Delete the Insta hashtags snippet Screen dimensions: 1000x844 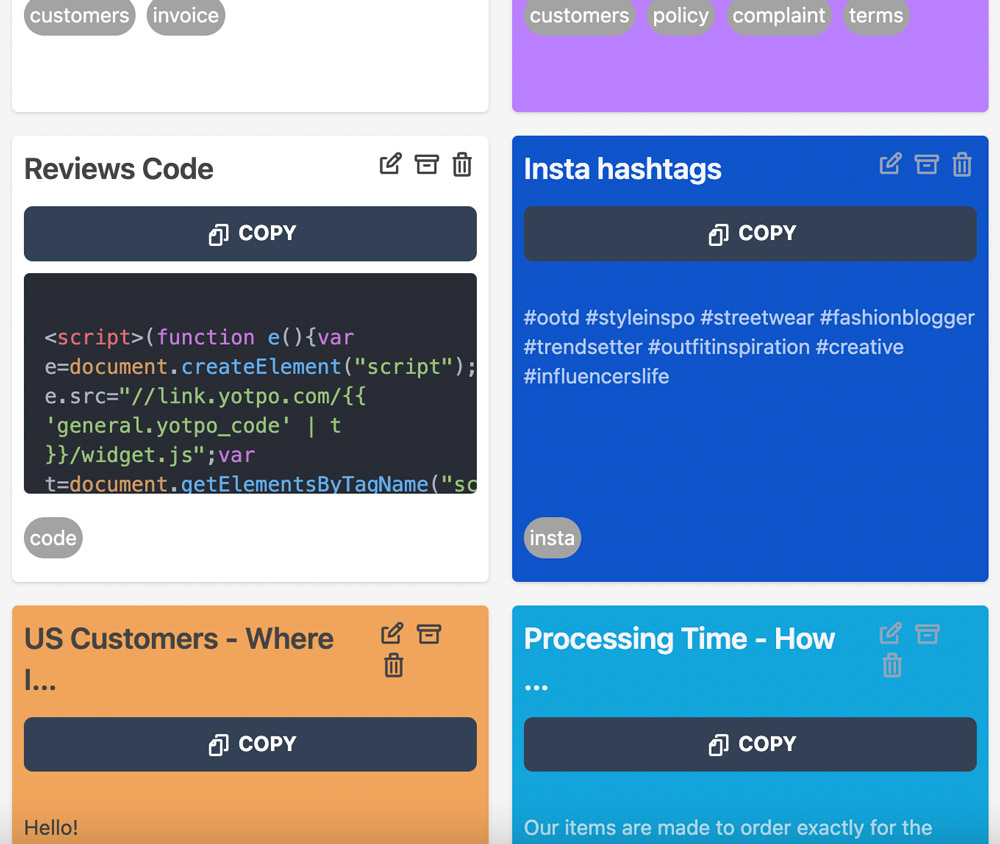(962, 165)
